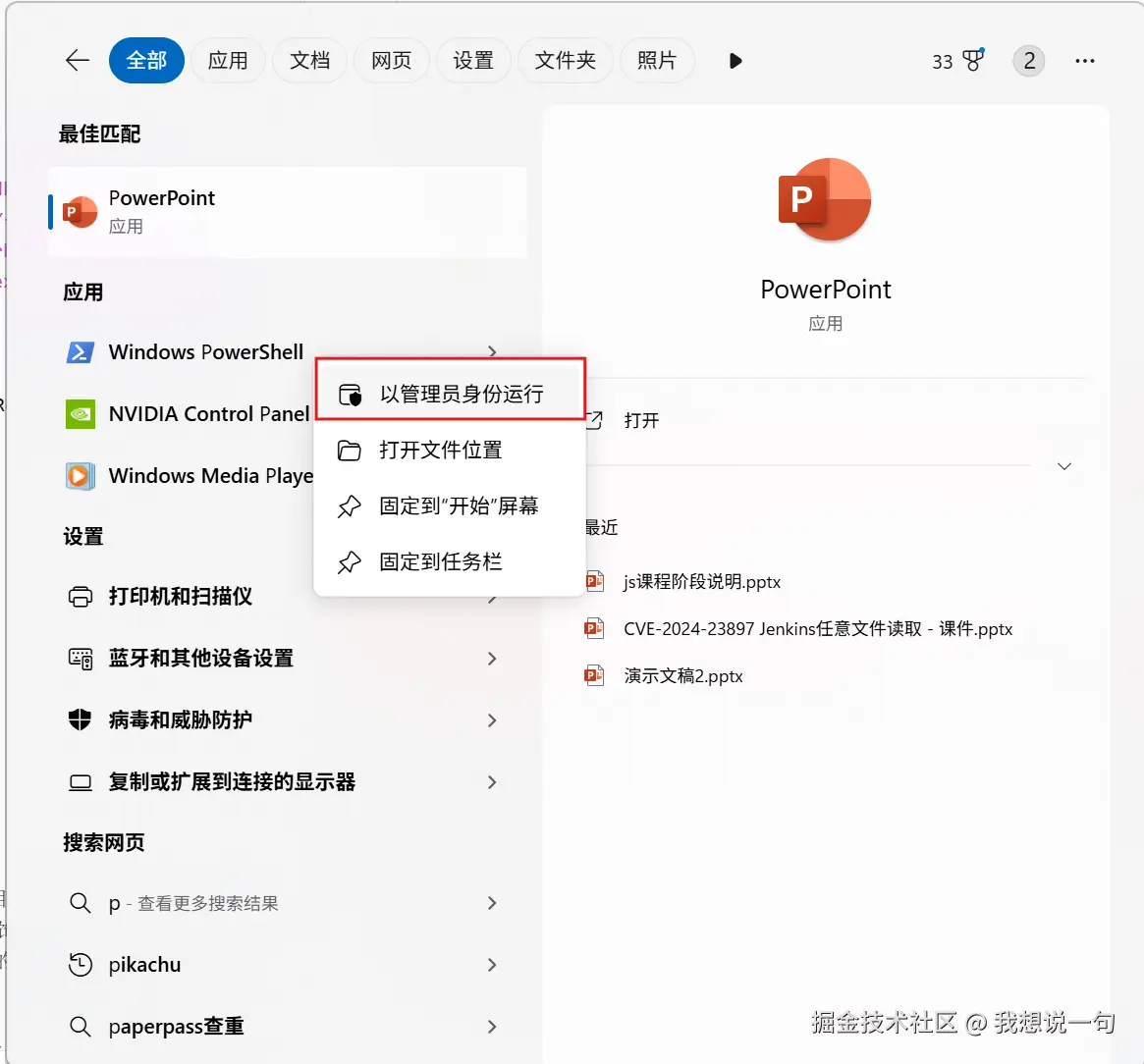The height and width of the screenshot is (1064, 1144).
Task: Expand more actions with the down chevron
Action: 1064,467
